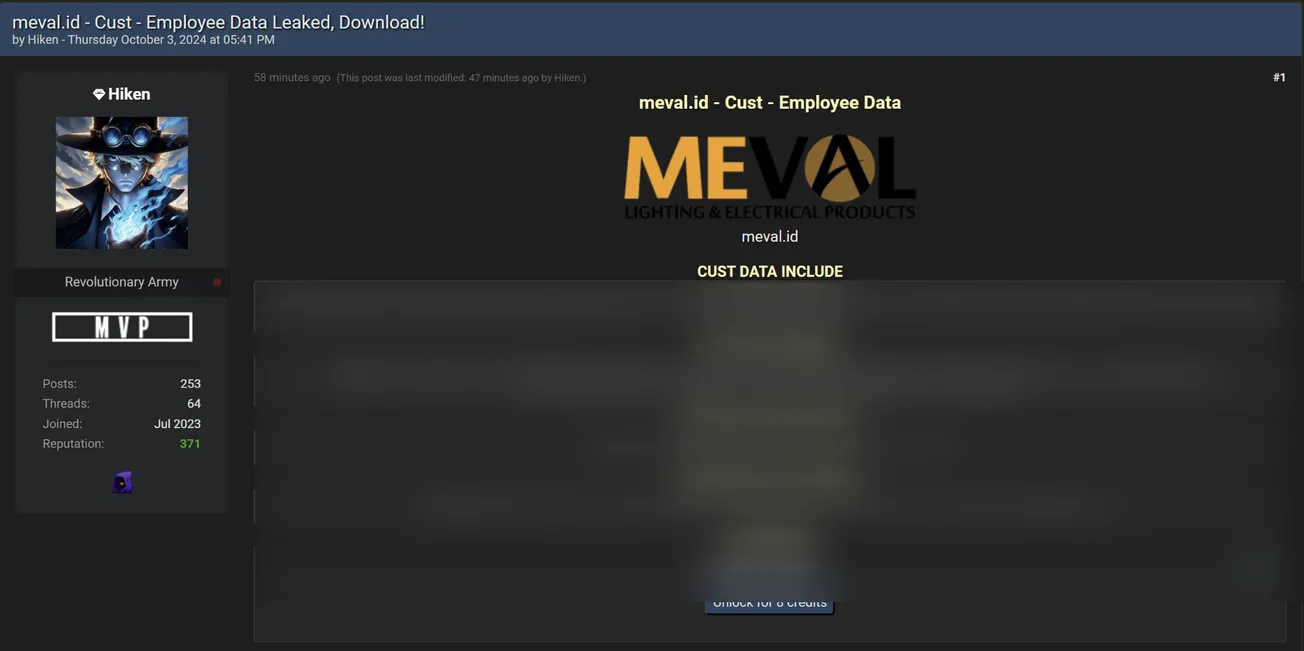Click the CUST DATA INCLUDE heading

click(x=770, y=271)
